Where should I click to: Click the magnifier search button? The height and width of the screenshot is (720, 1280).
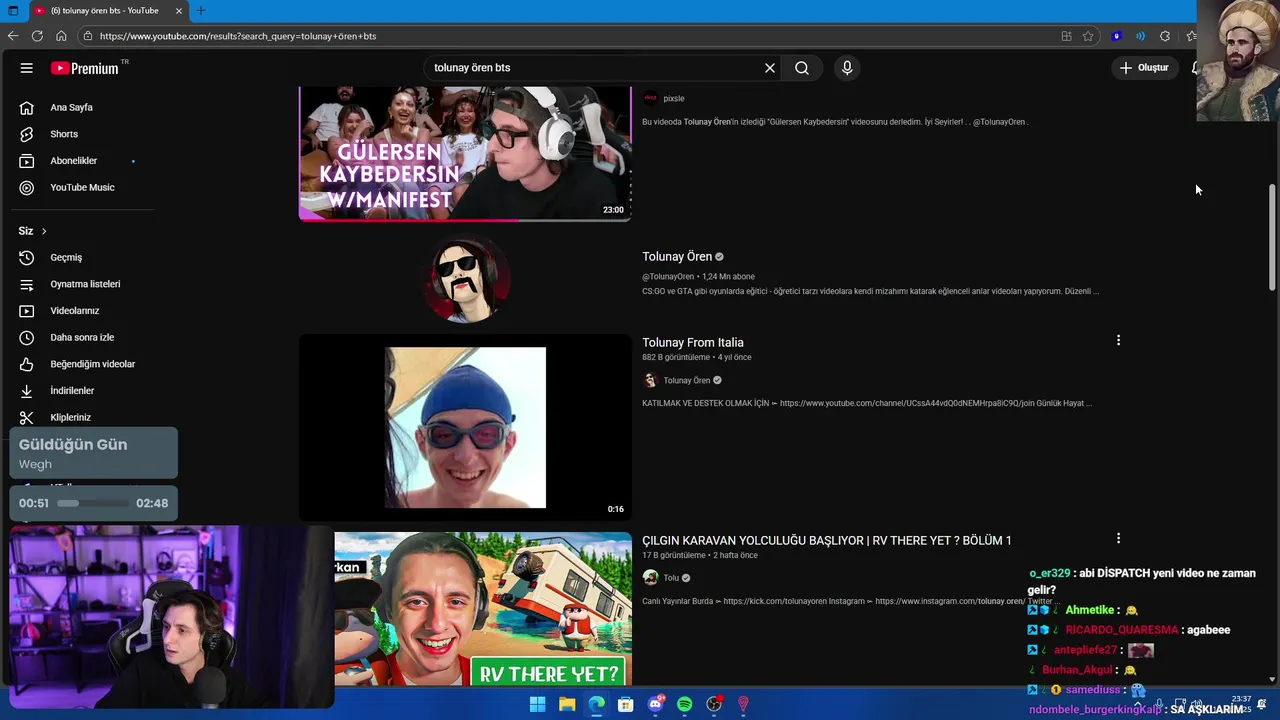pos(802,68)
